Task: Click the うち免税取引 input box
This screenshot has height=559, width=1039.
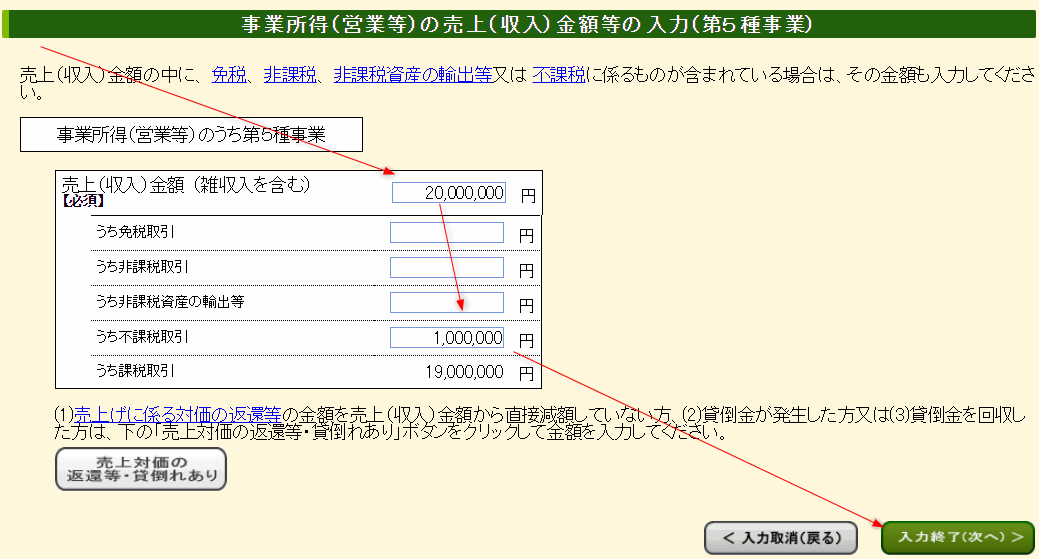Action: pos(447,233)
